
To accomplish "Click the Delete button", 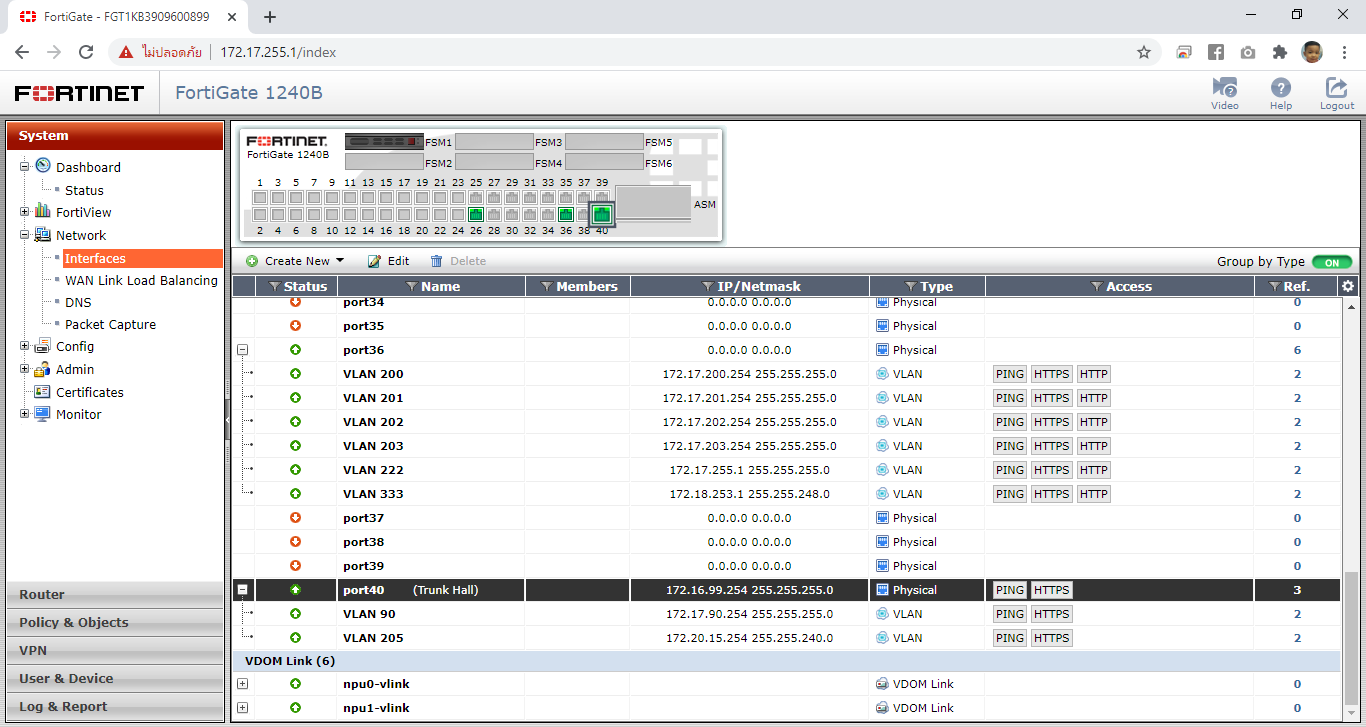I will pyautogui.click(x=458, y=261).
